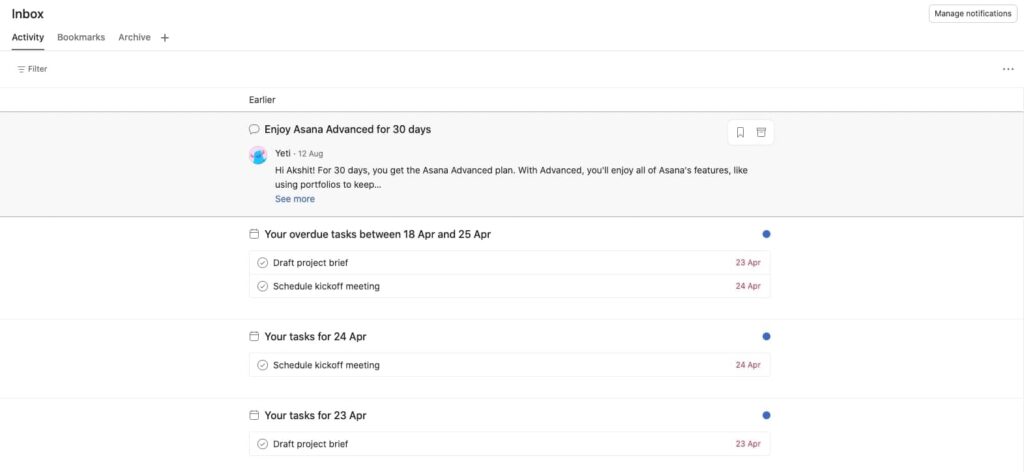Viewport: 1024px width, 472px height.
Task: Open Your tasks for 24 Apr notification
Action: point(315,337)
